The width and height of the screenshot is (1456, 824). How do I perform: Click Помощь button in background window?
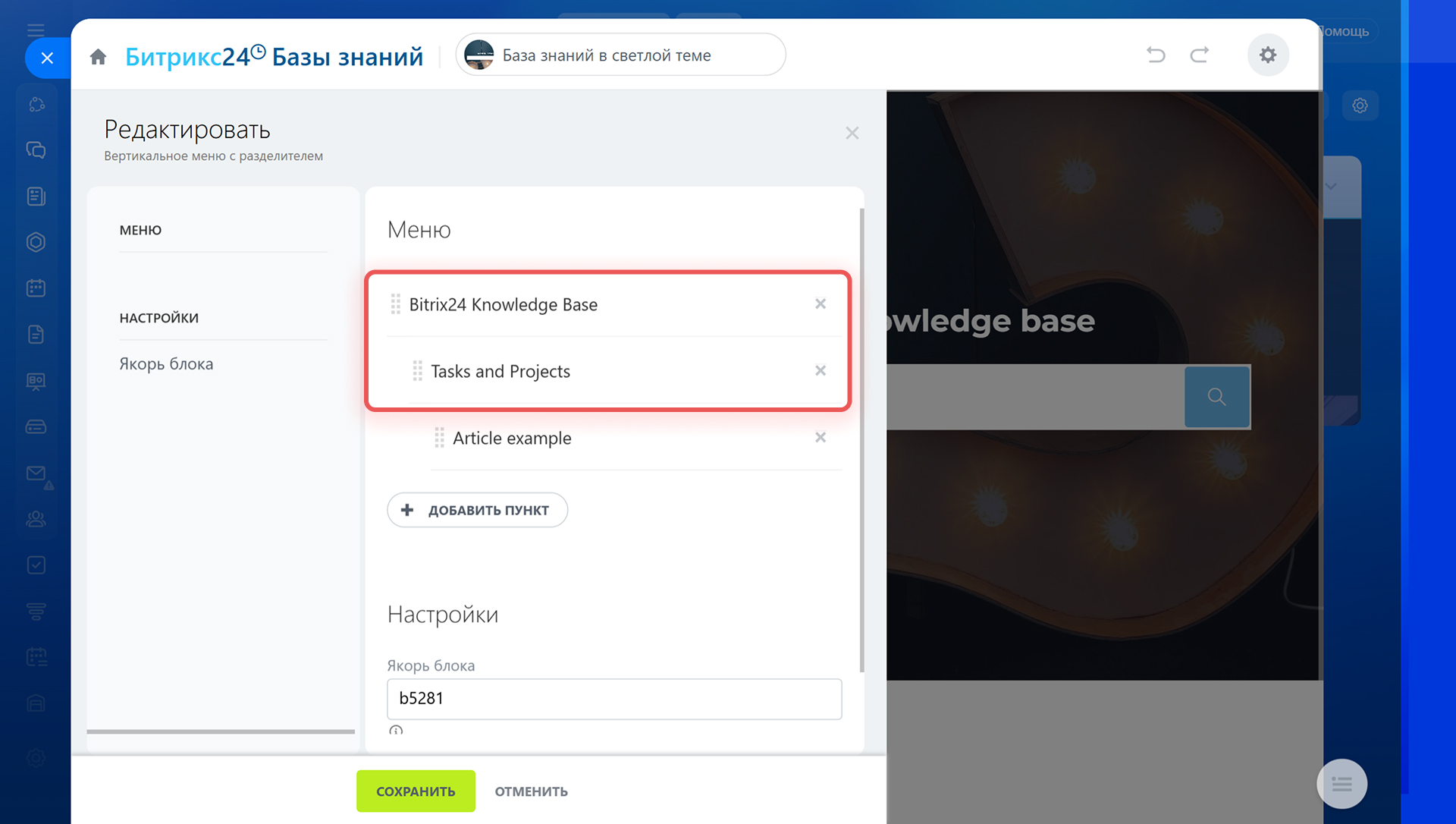(x=1346, y=31)
